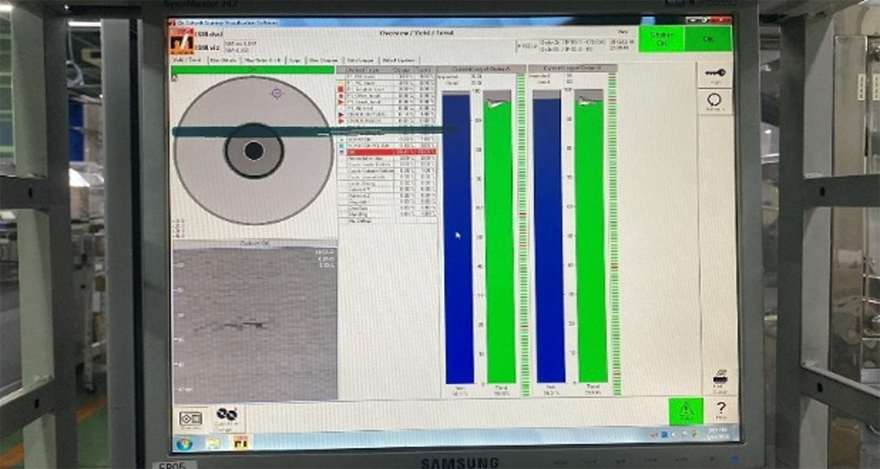The image size is (880, 469).
Task: Click the key Login icon
Action: click(714, 74)
